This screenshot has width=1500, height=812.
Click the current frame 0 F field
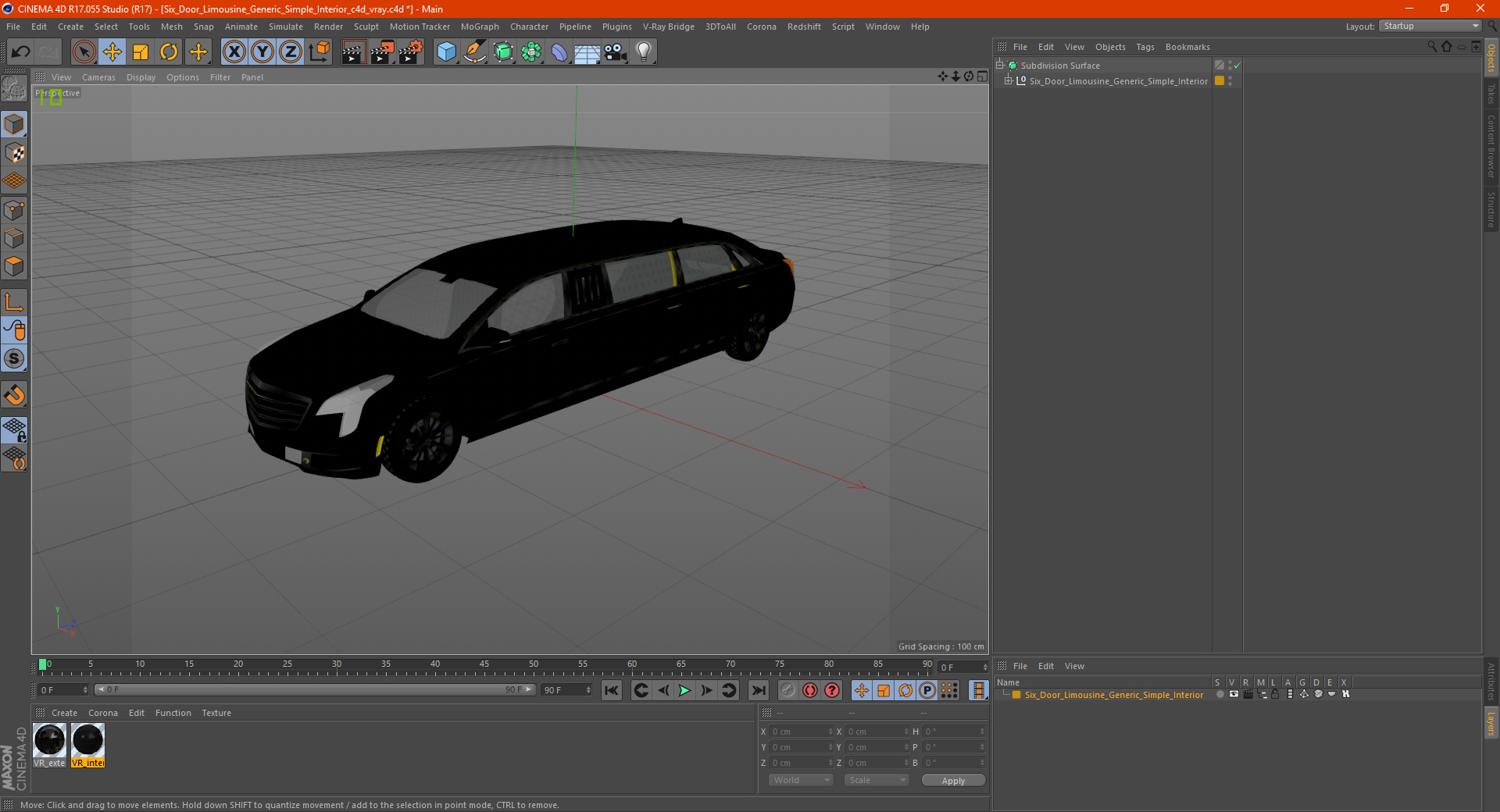(x=64, y=690)
